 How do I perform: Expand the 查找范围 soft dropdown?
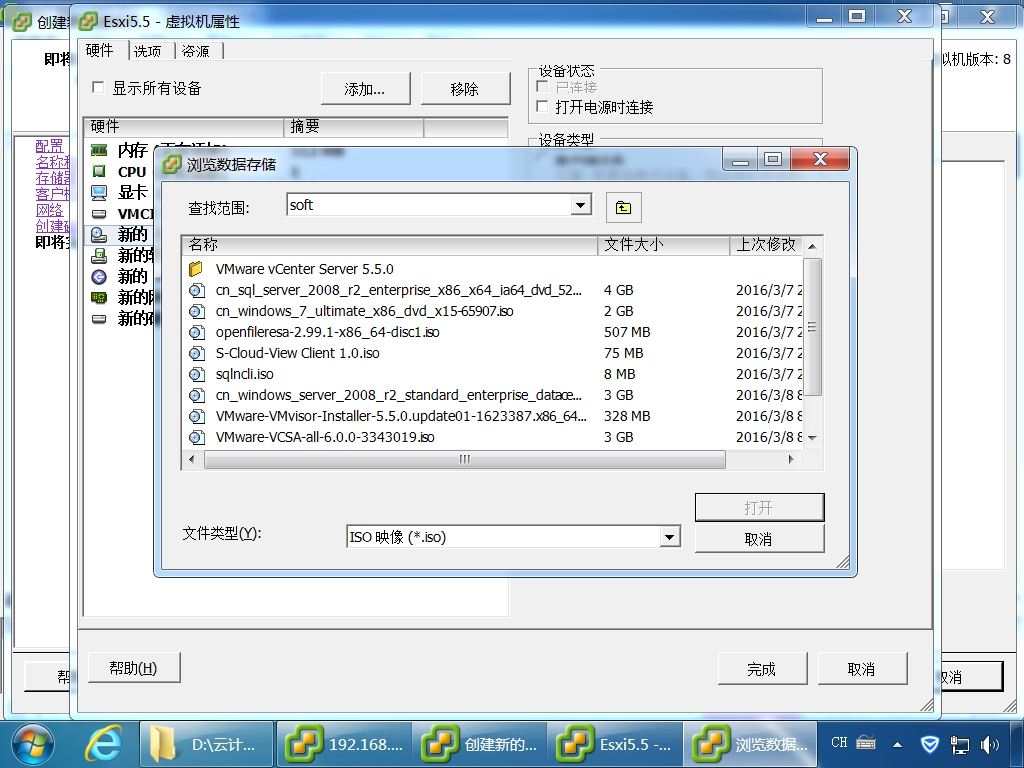point(579,206)
